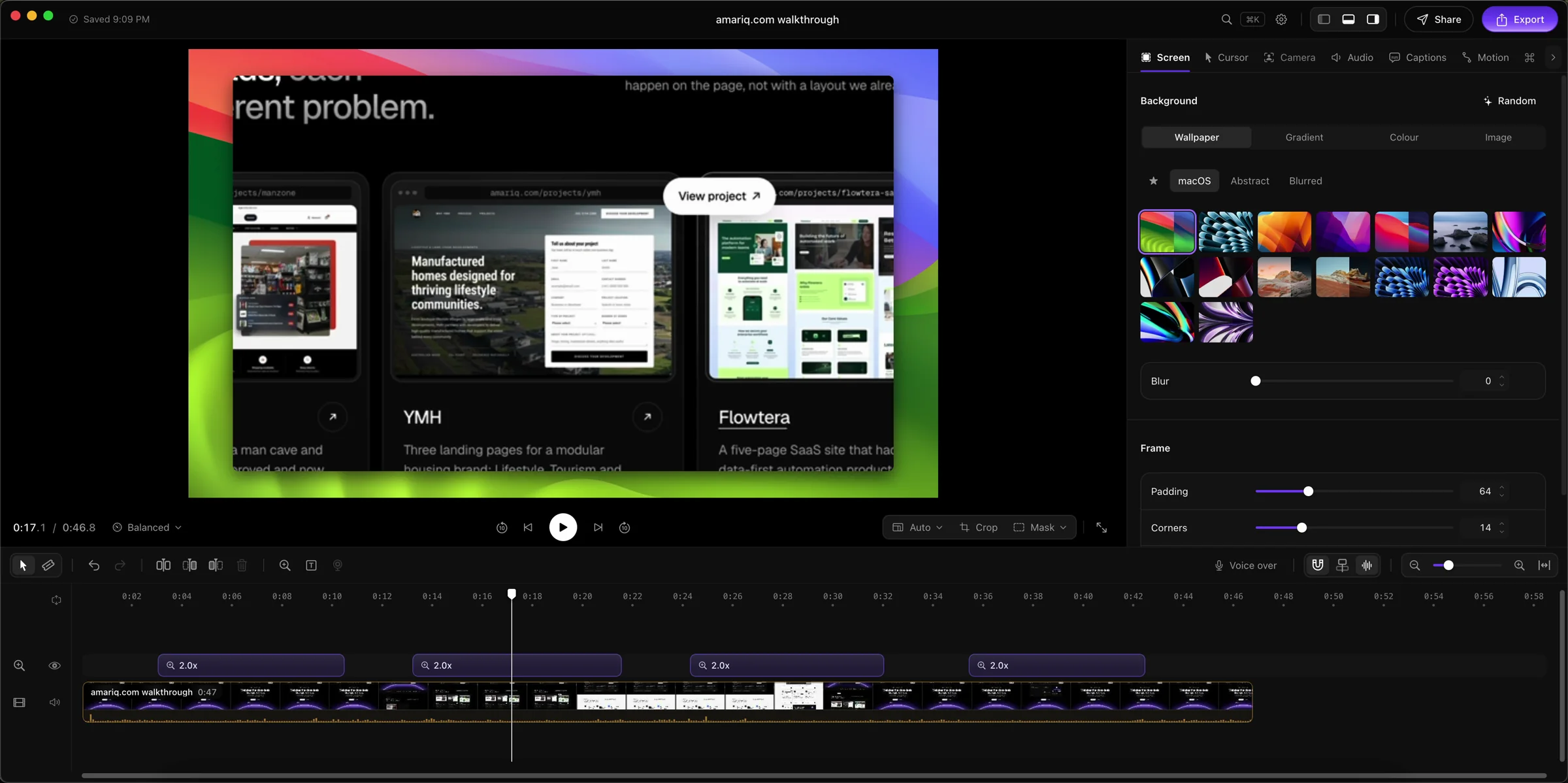Click the spotlight highlight tool icon
Screen dimensions: 1568x783
pyautogui.click(x=338, y=565)
